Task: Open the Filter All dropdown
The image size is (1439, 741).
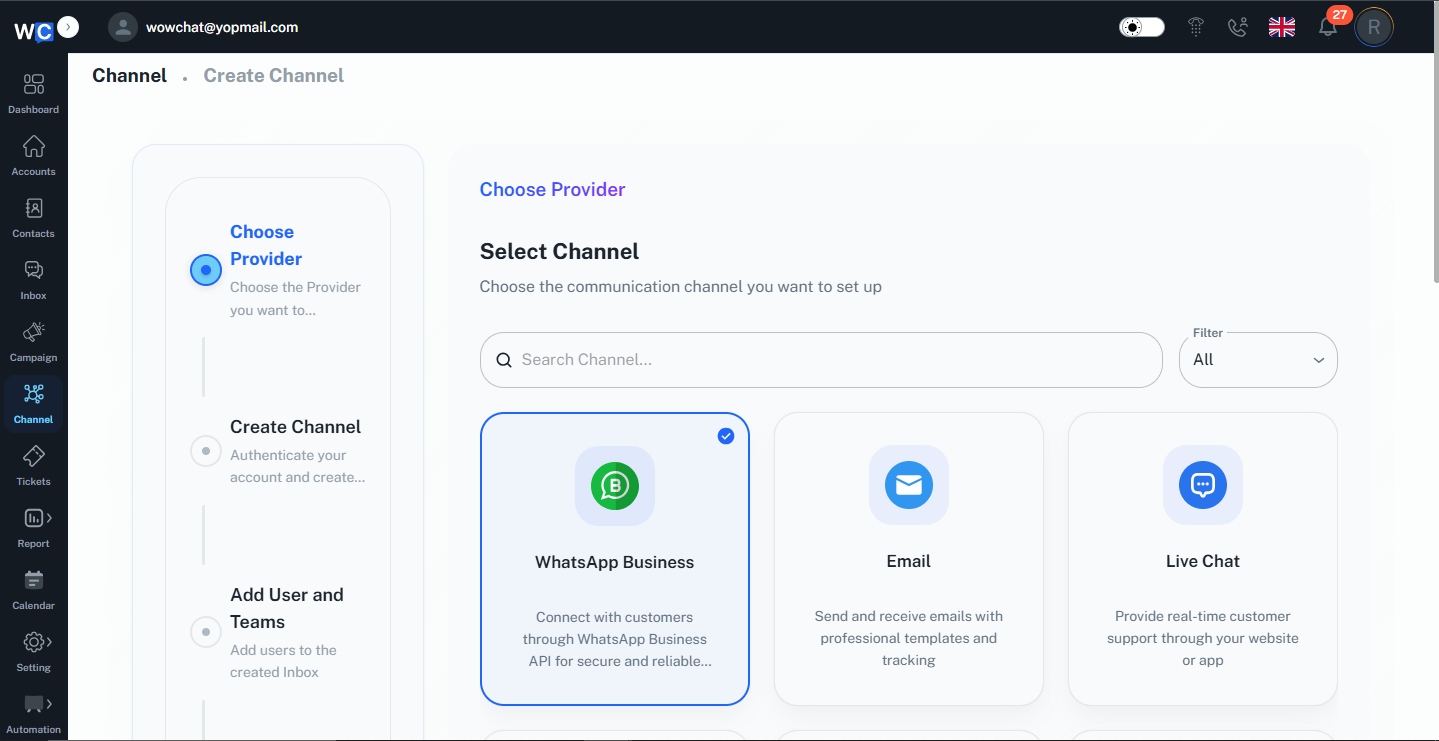Action: [1258, 360]
